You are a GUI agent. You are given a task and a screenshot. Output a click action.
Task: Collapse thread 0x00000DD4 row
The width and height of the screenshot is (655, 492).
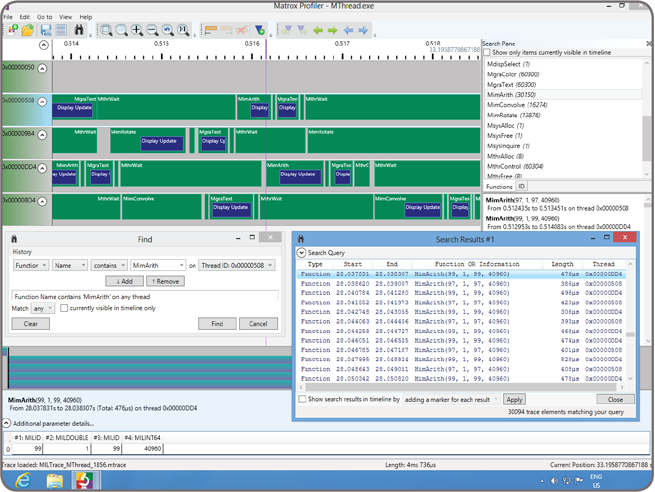[x=42, y=168]
